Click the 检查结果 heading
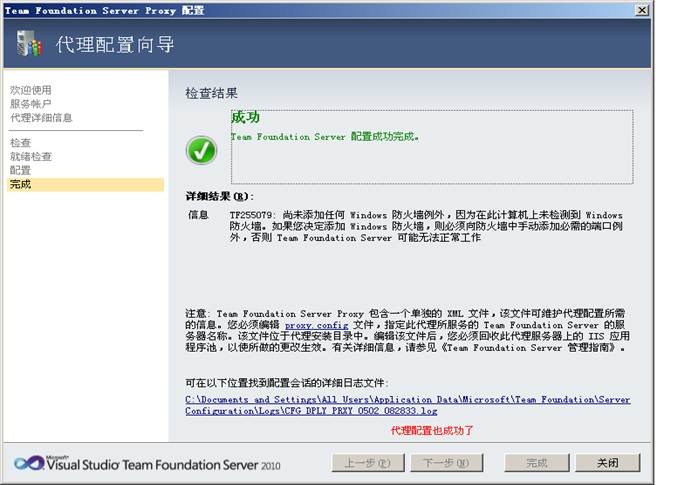 point(211,93)
